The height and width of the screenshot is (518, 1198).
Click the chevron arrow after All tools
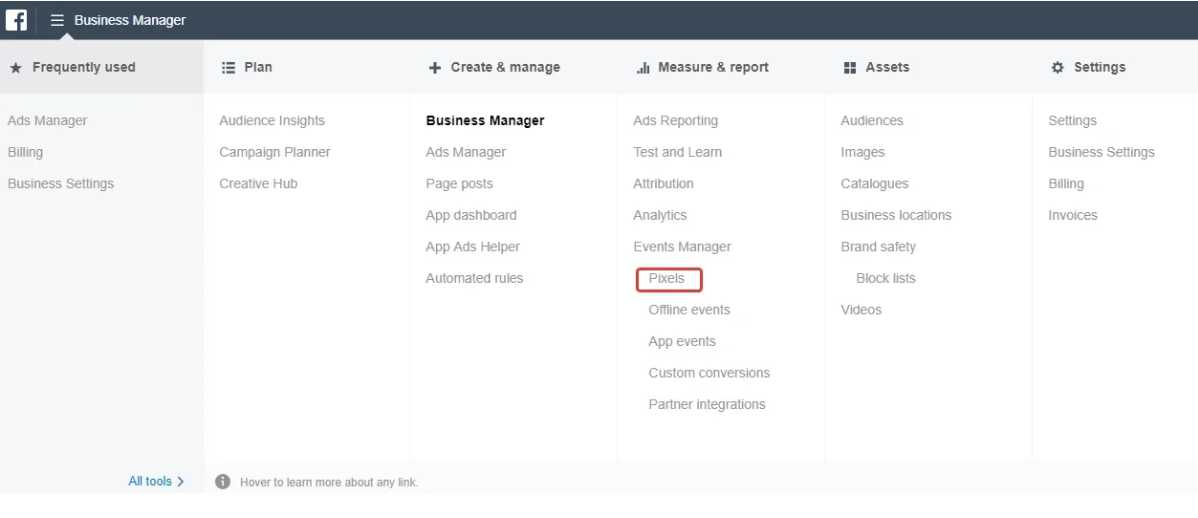click(180, 481)
